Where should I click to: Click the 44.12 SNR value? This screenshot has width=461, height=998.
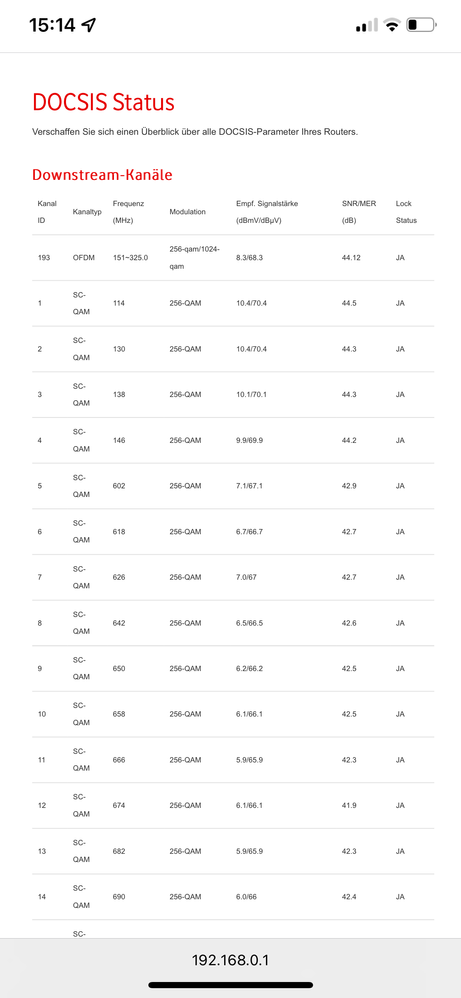pos(351,258)
